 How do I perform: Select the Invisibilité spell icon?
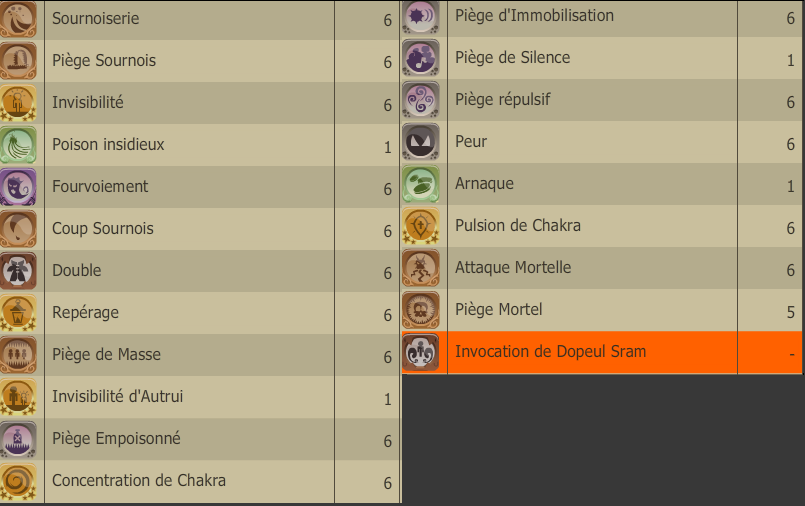18,103
